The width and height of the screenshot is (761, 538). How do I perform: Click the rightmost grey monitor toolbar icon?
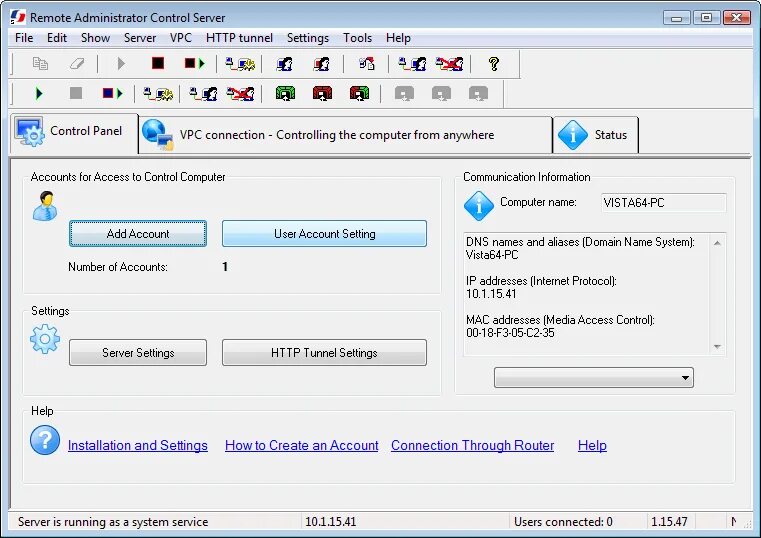(478, 93)
